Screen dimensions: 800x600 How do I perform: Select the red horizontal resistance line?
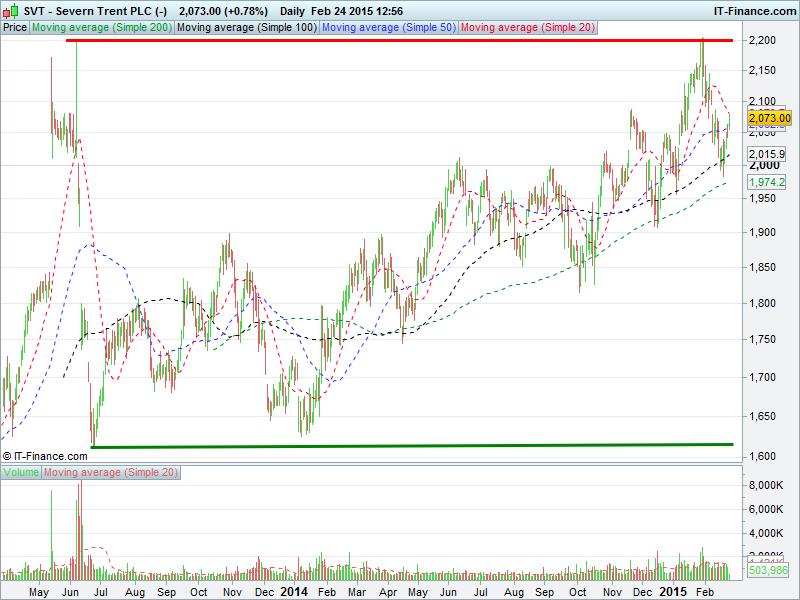pos(400,40)
